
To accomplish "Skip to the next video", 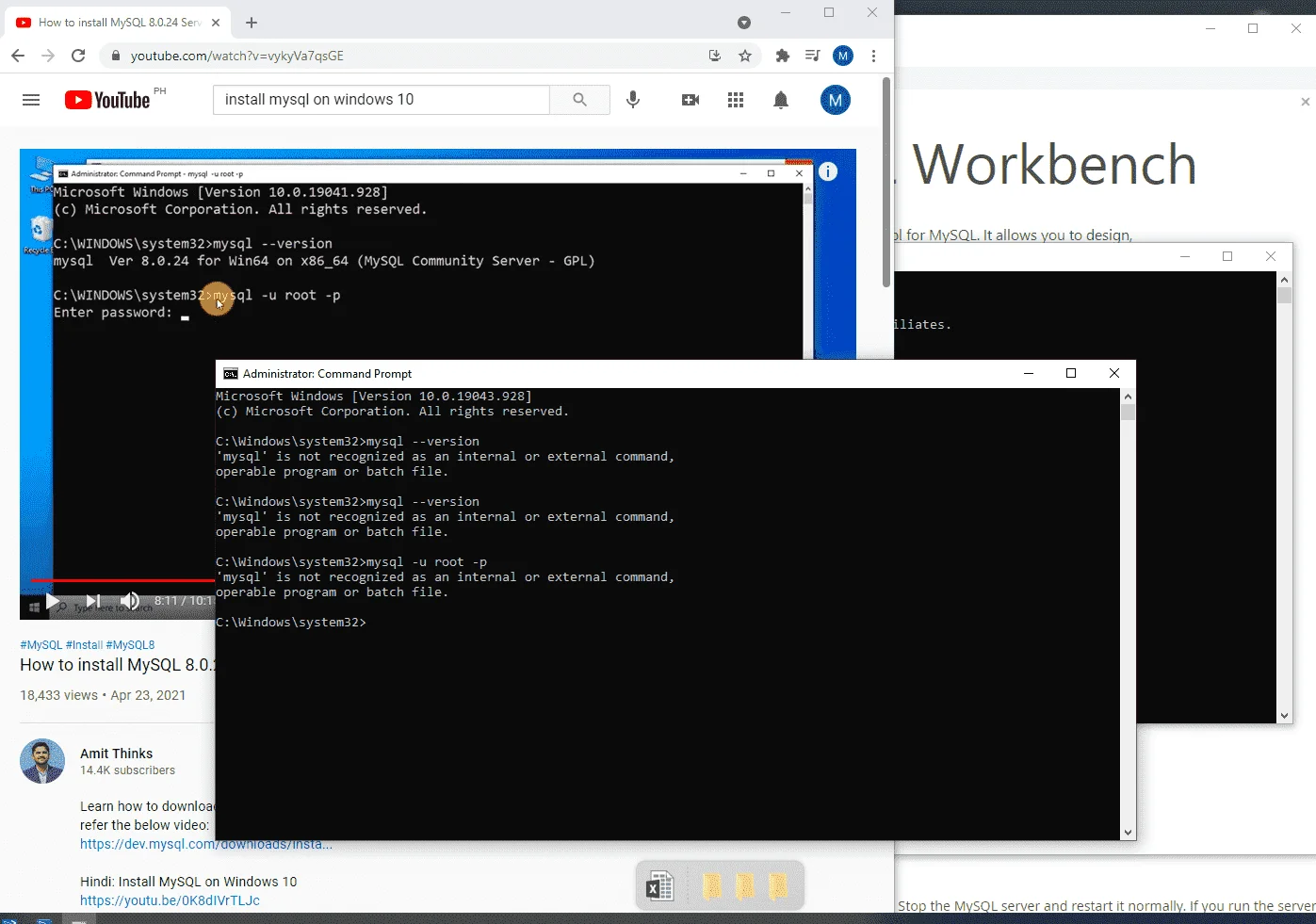I will [x=92, y=601].
